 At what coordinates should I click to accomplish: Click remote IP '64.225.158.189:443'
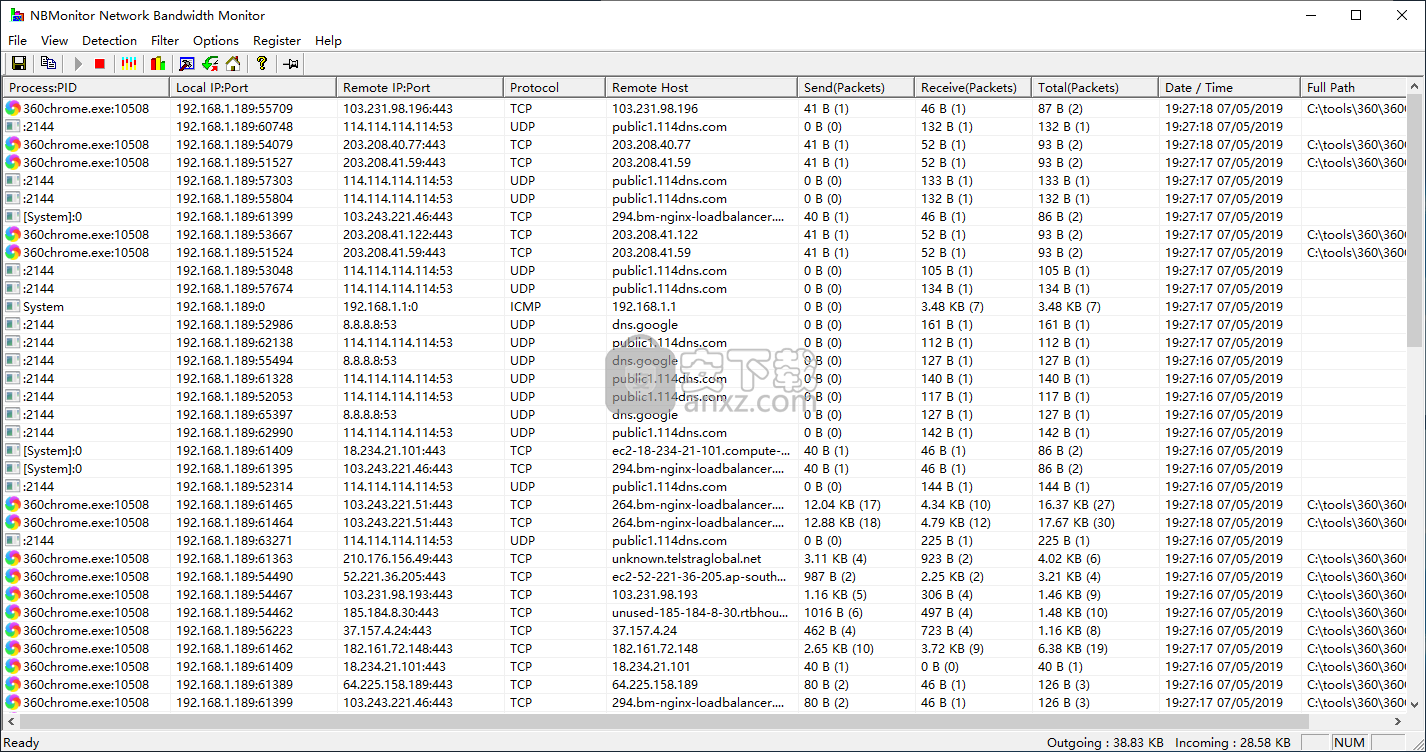point(397,685)
